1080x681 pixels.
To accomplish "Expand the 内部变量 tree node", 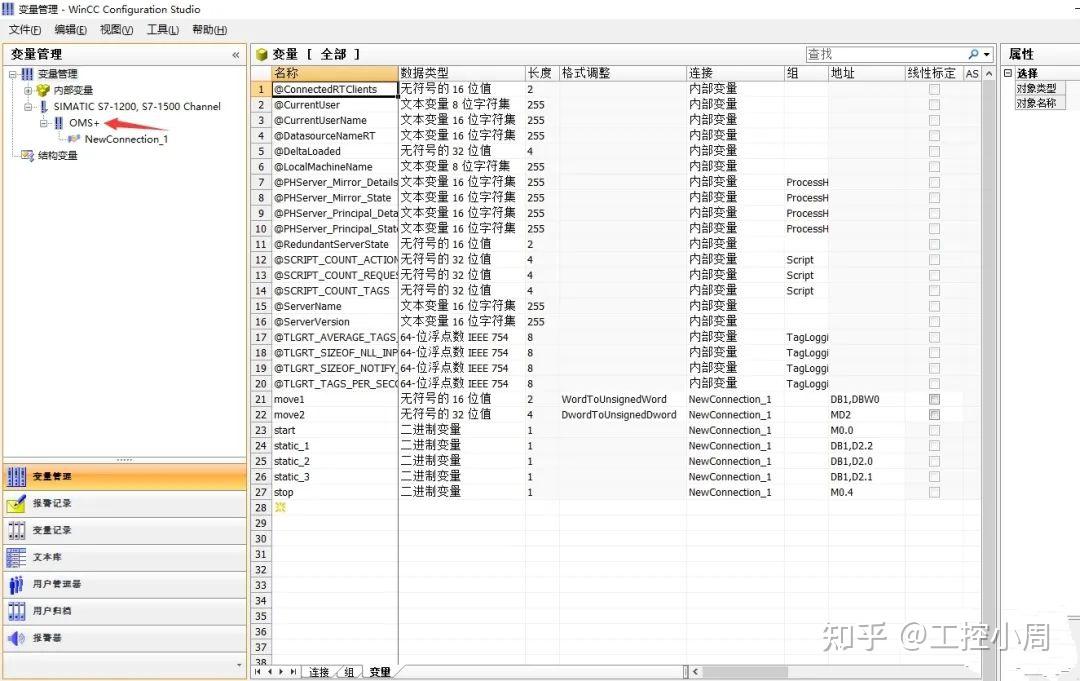I will pyautogui.click(x=27, y=89).
